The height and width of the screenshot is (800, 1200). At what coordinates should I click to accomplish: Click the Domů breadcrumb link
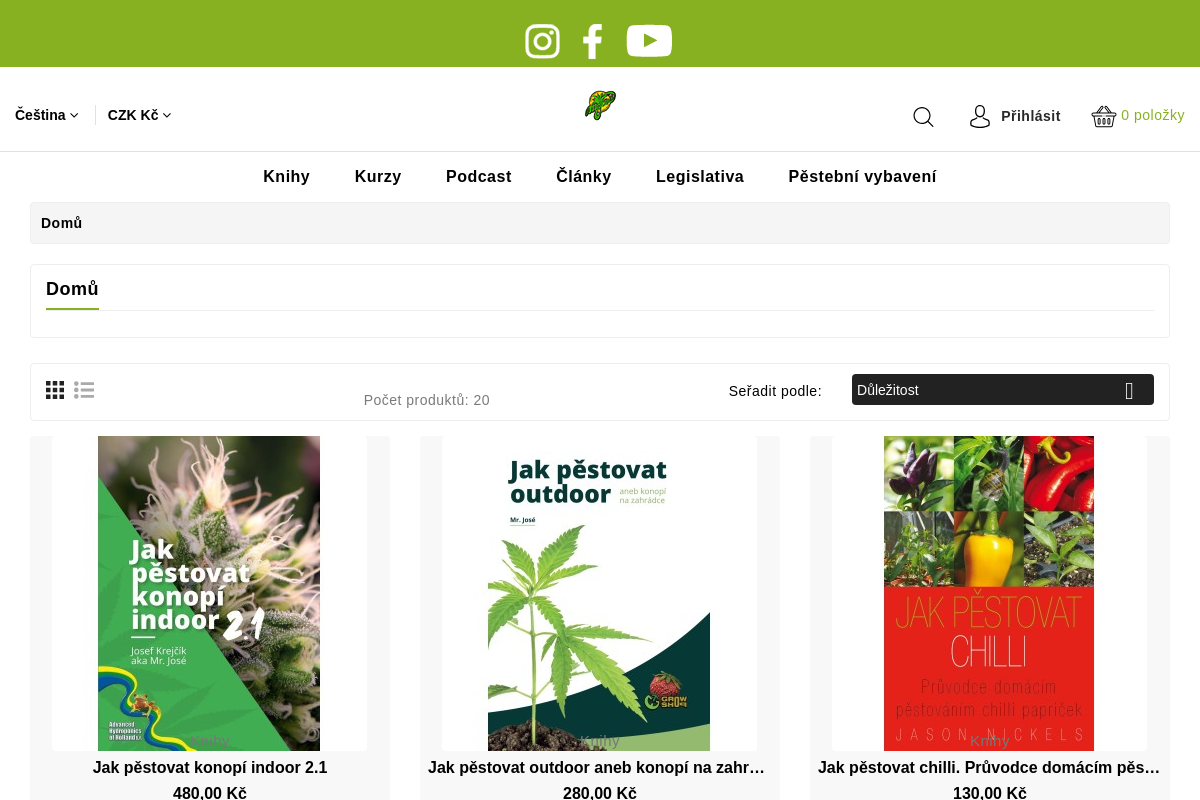(x=62, y=223)
